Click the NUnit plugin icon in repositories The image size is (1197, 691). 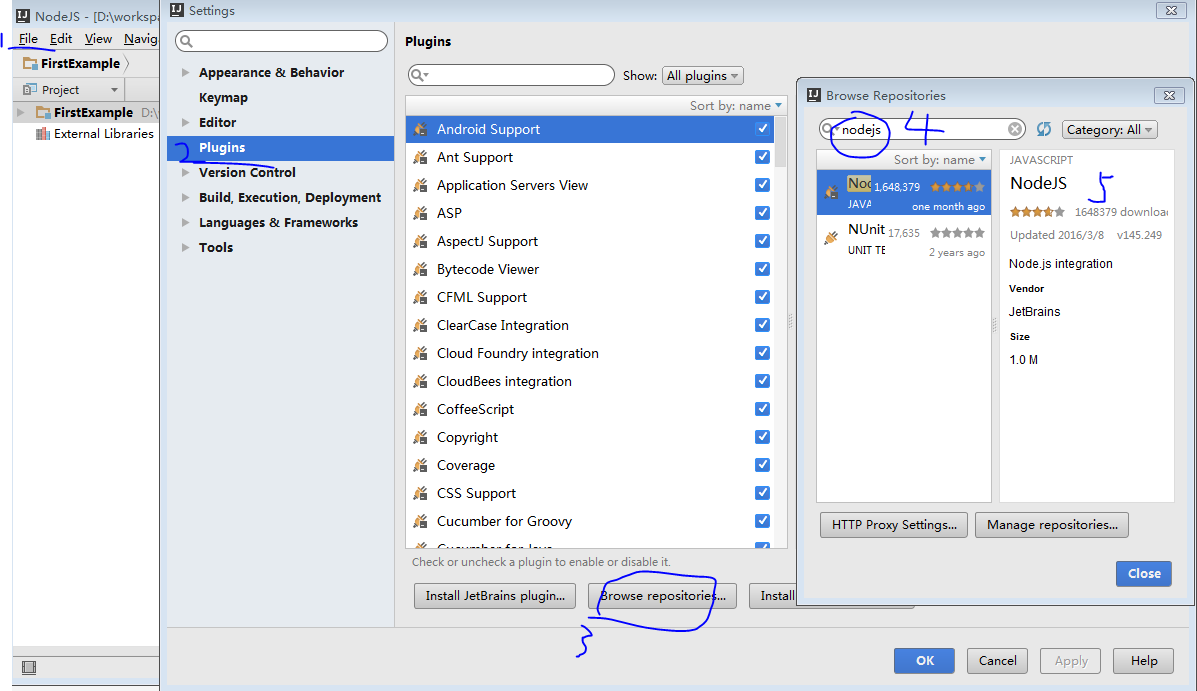pos(831,239)
